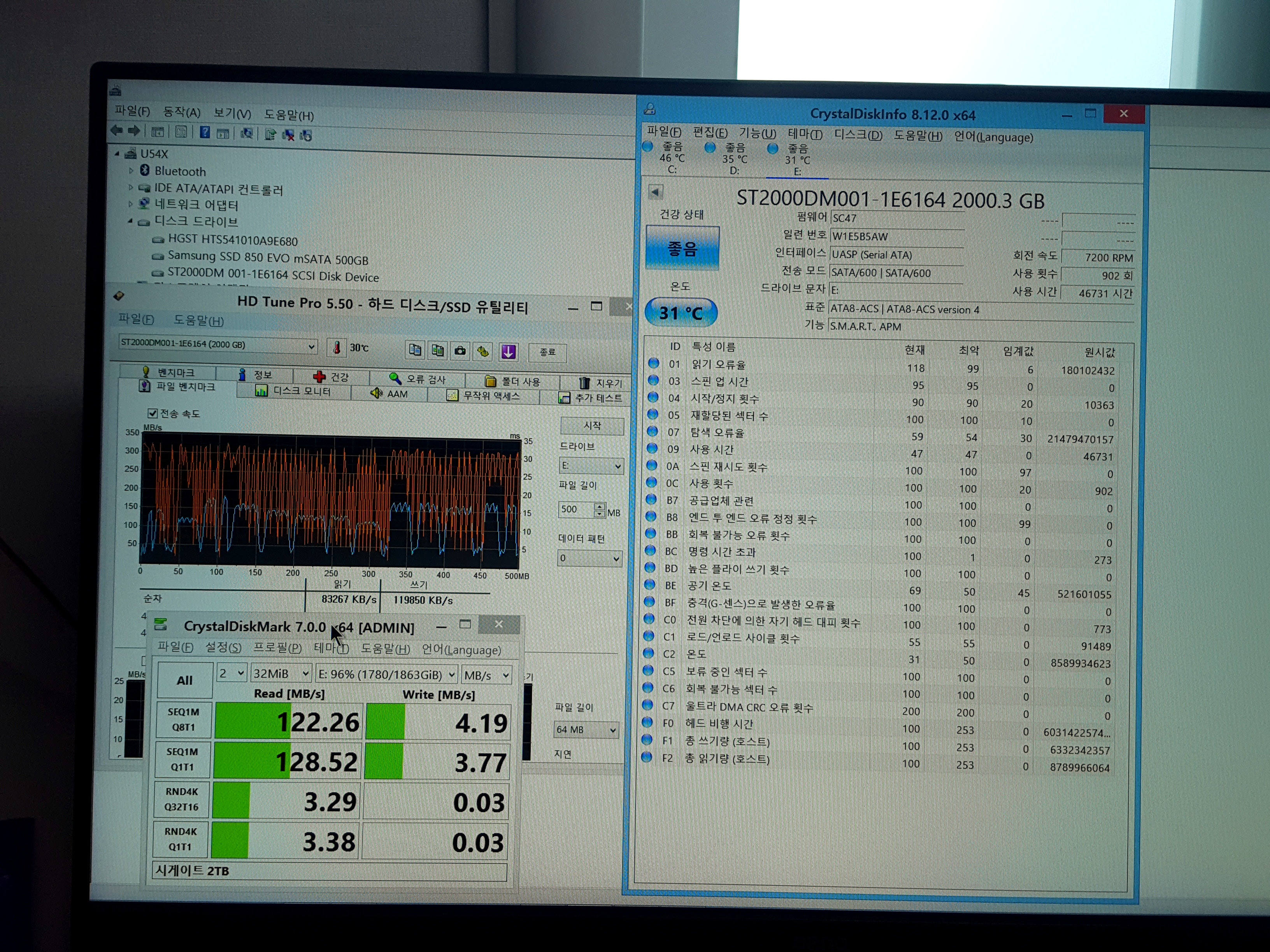Click the uninstall device icon with red X
1270x952 pixels.
[288, 135]
